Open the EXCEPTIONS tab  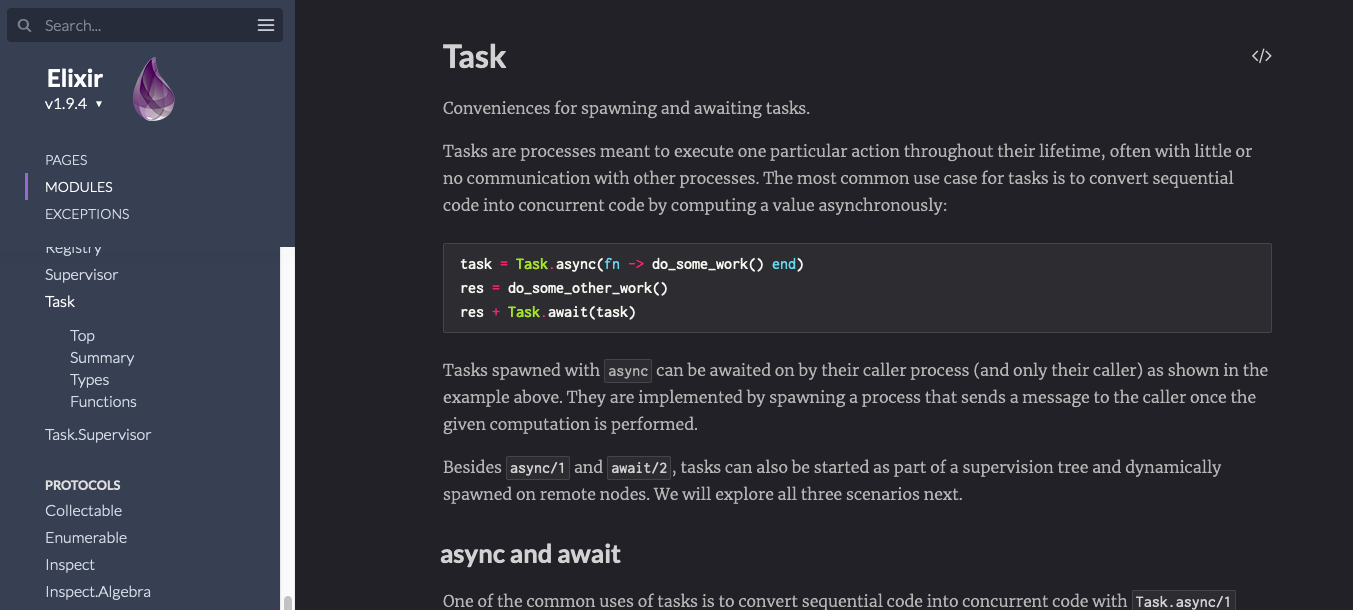(x=87, y=214)
